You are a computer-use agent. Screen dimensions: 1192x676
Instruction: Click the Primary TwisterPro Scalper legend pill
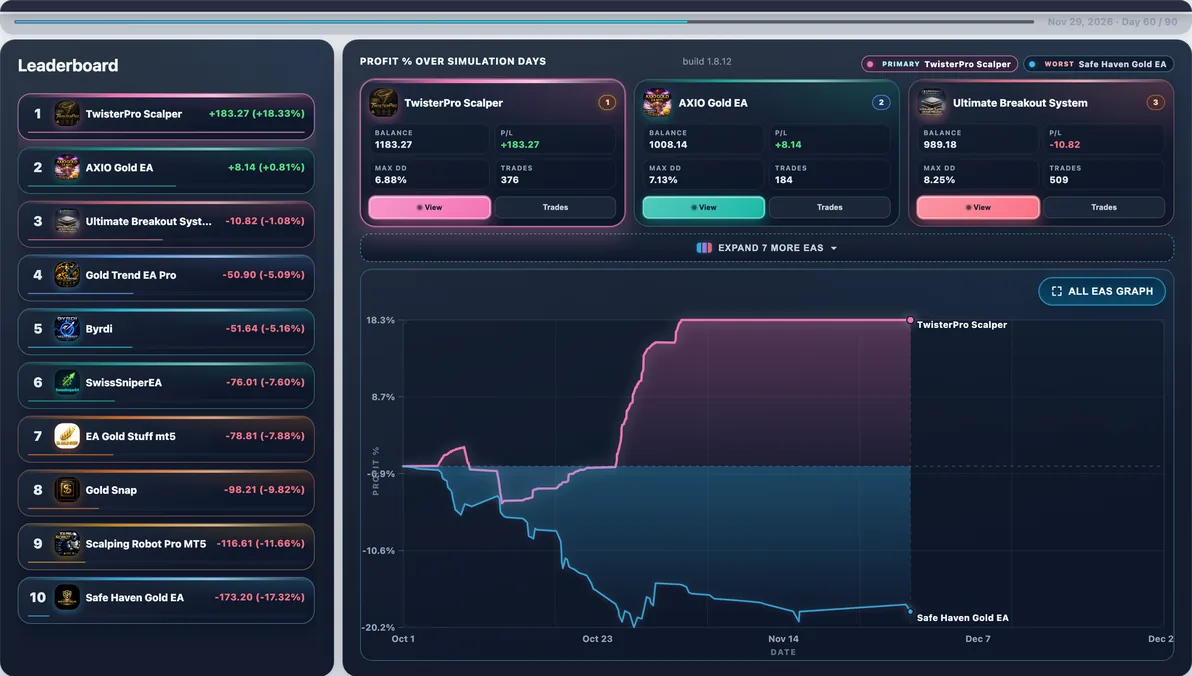[x=940, y=65]
